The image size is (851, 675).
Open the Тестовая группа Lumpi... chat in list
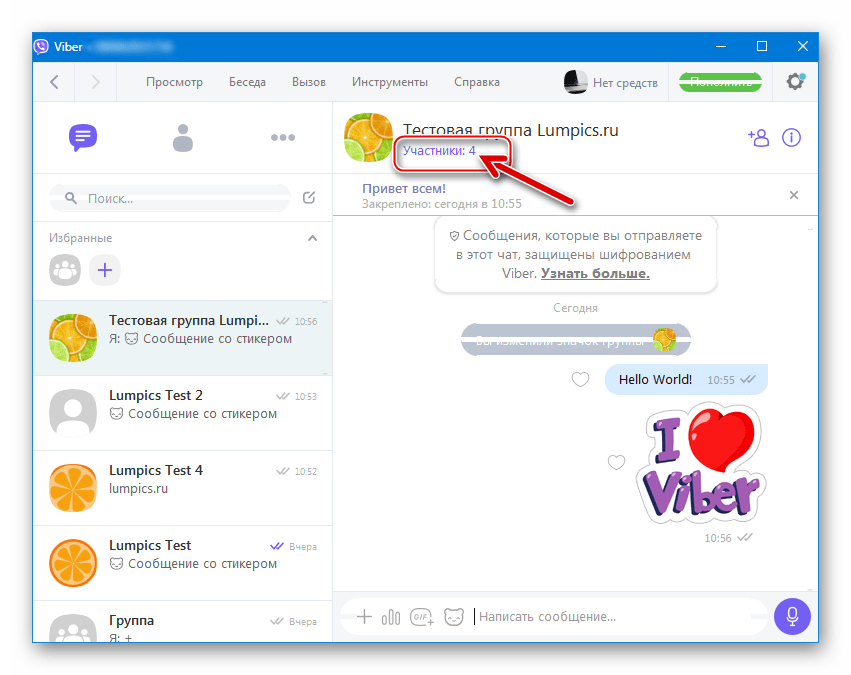tap(182, 338)
